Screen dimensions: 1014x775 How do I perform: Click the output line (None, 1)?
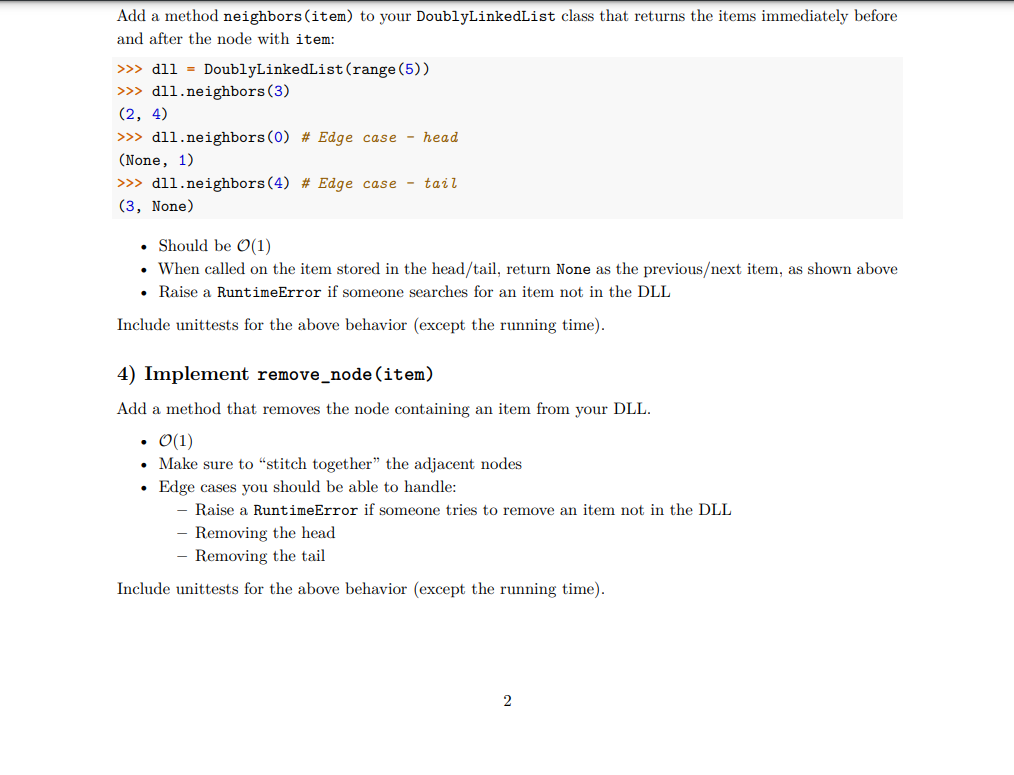click(157, 160)
